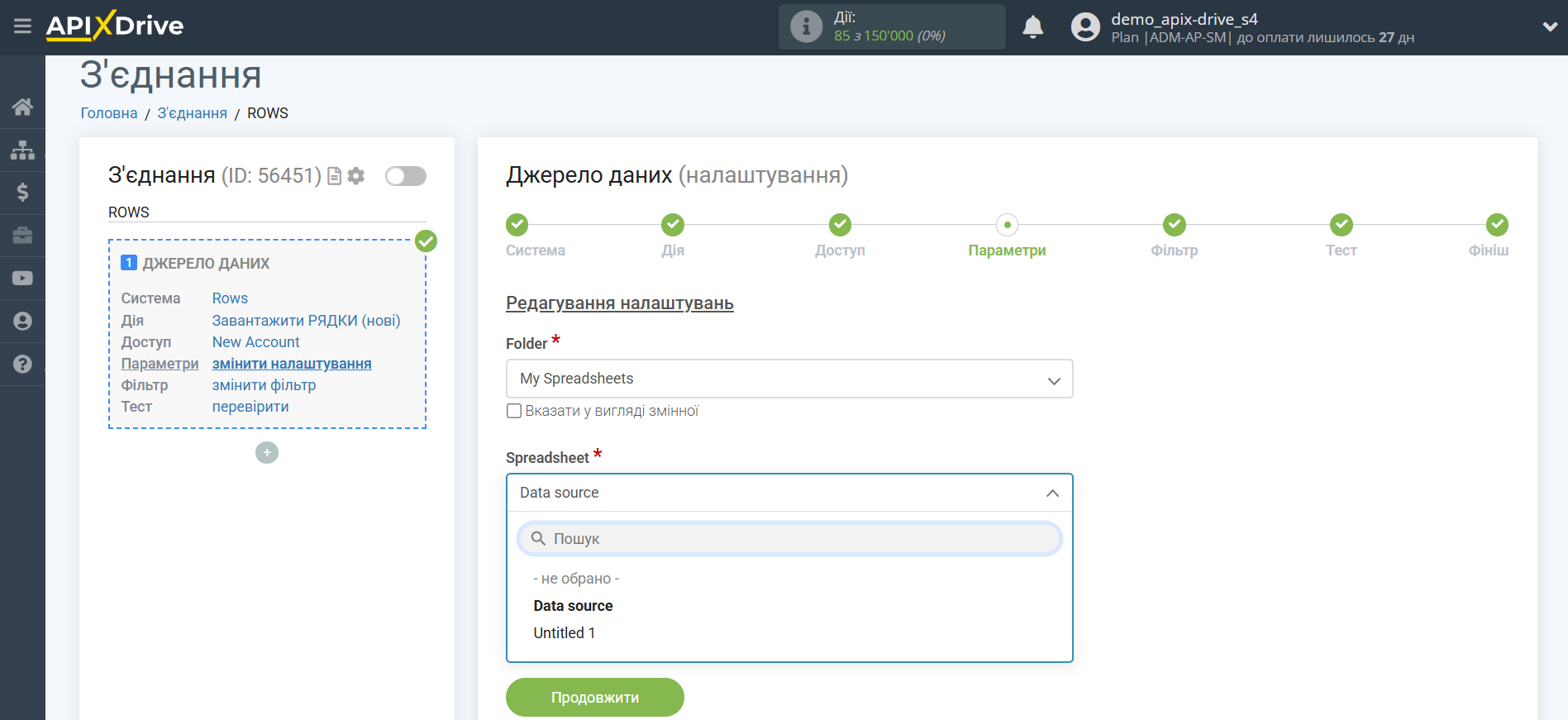1568x720 pixels.
Task: Expand the account menu chevron
Action: (x=1550, y=26)
